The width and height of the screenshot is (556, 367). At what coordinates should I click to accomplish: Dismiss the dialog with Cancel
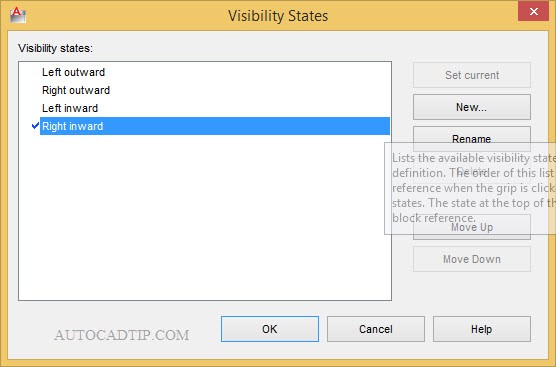point(376,329)
